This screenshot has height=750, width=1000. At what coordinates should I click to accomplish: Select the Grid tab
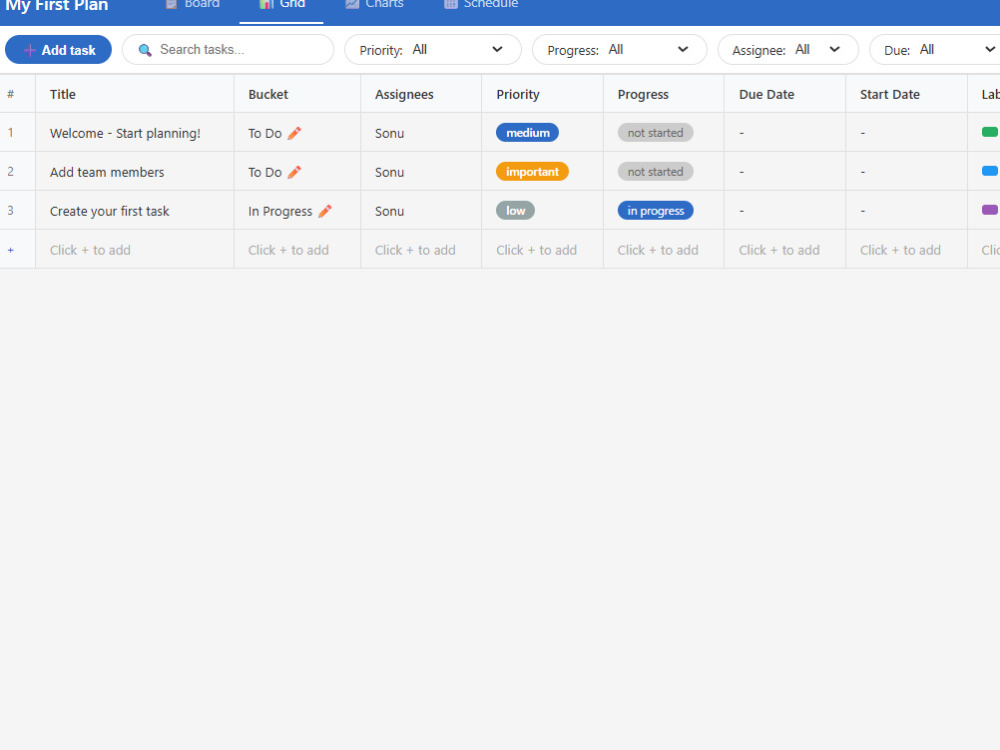(x=281, y=5)
